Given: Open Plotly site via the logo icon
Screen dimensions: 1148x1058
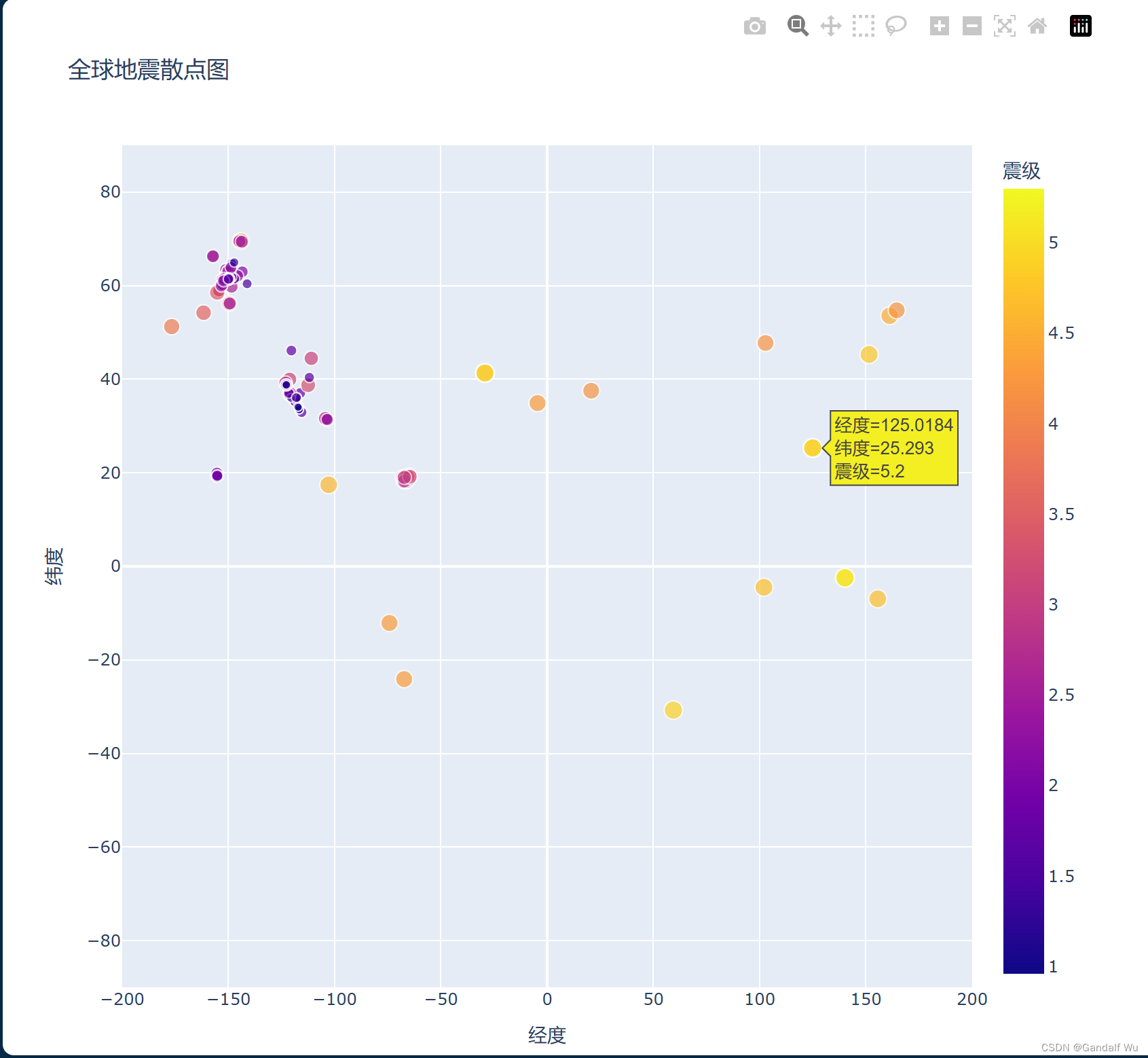Looking at the screenshot, I should [x=1081, y=26].
